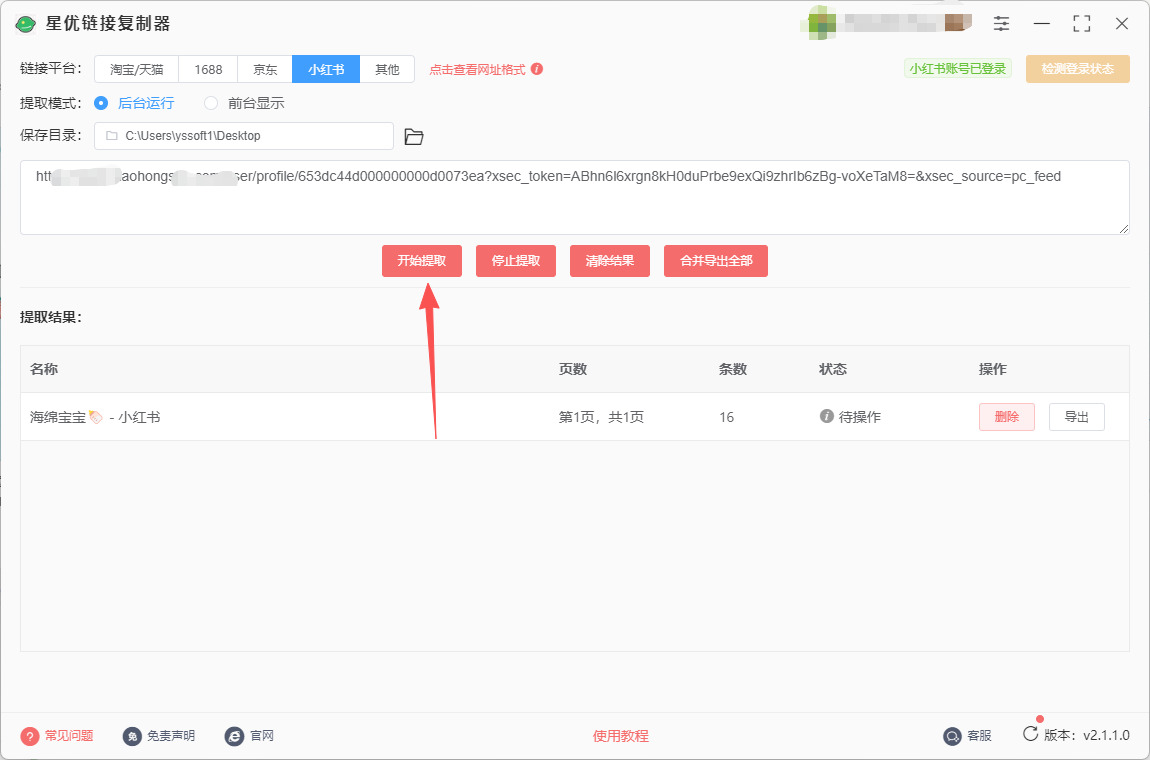Click 检测登录状态 button
Viewport: 1150px width, 760px height.
pos(1077,69)
